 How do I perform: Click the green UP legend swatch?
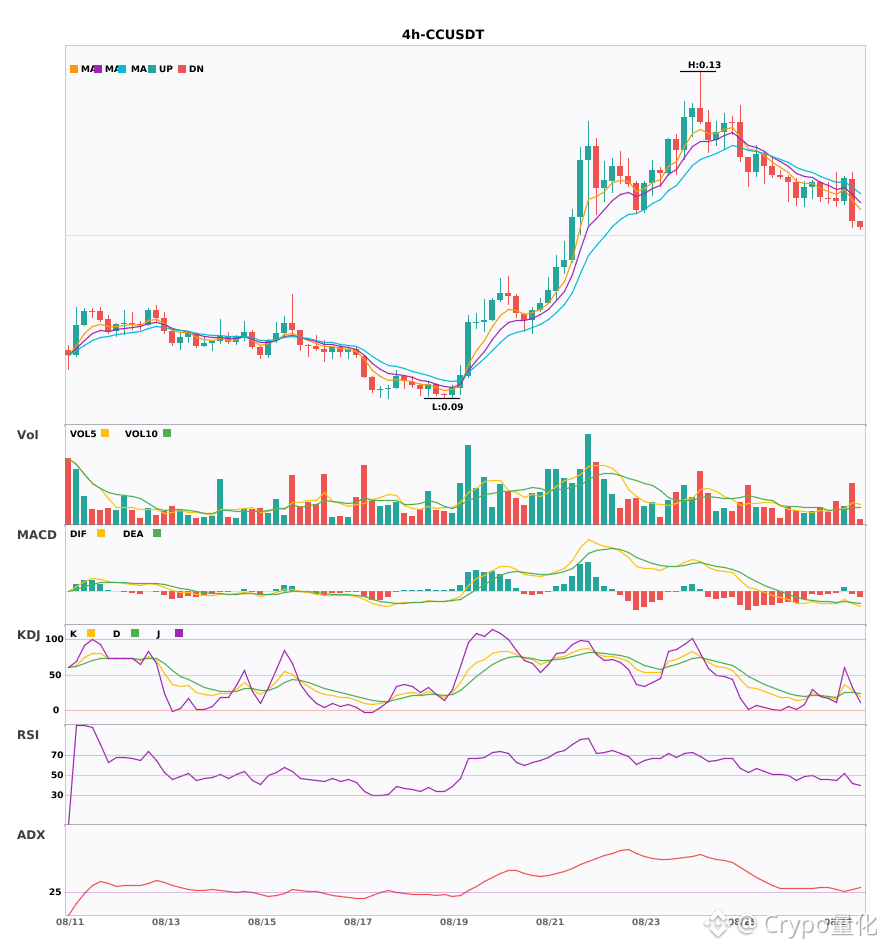152,69
